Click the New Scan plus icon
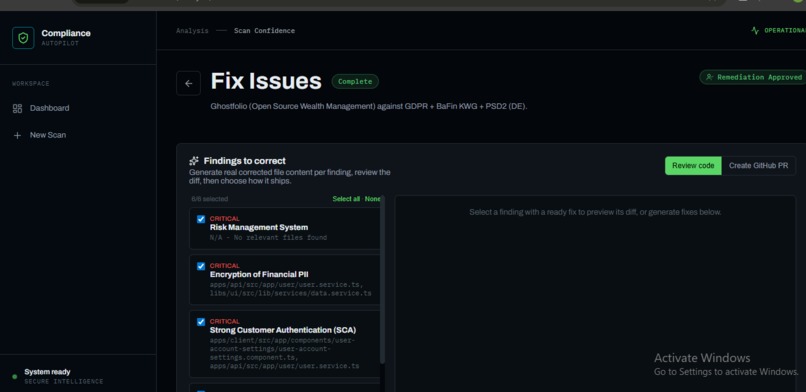The image size is (806, 392). 17,136
